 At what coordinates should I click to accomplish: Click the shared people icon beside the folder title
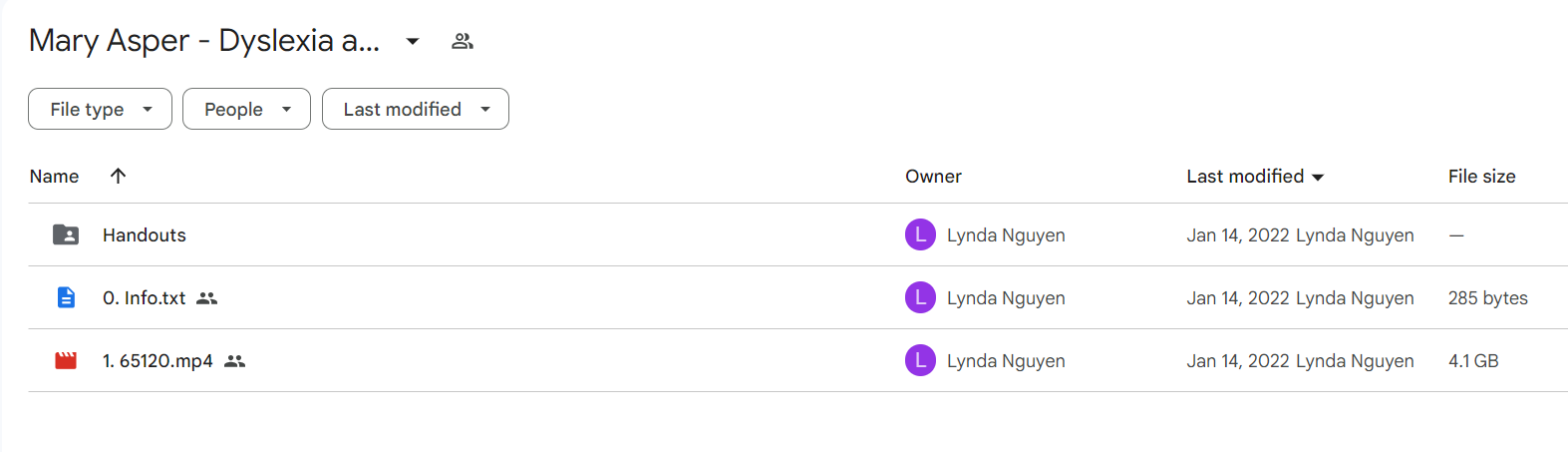tap(463, 41)
